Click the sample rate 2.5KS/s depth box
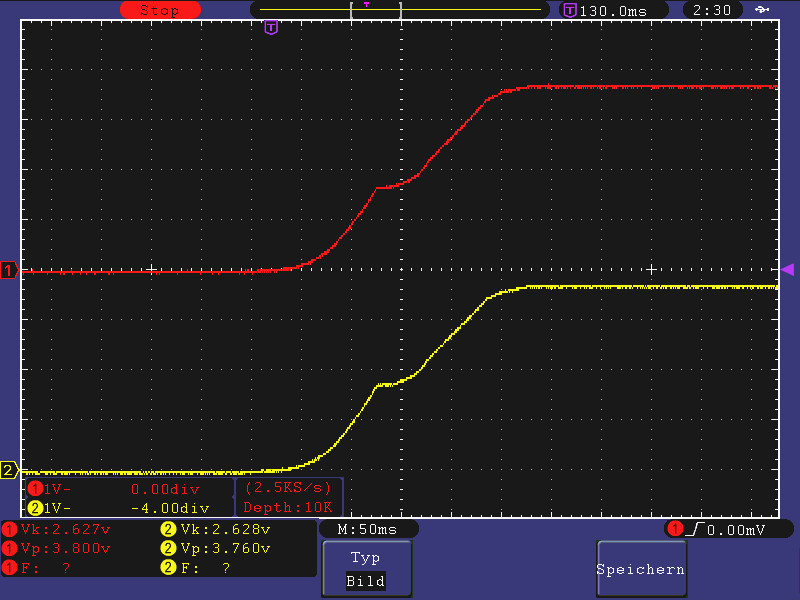This screenshot has height=600, width=800. (x=289, y=498)
